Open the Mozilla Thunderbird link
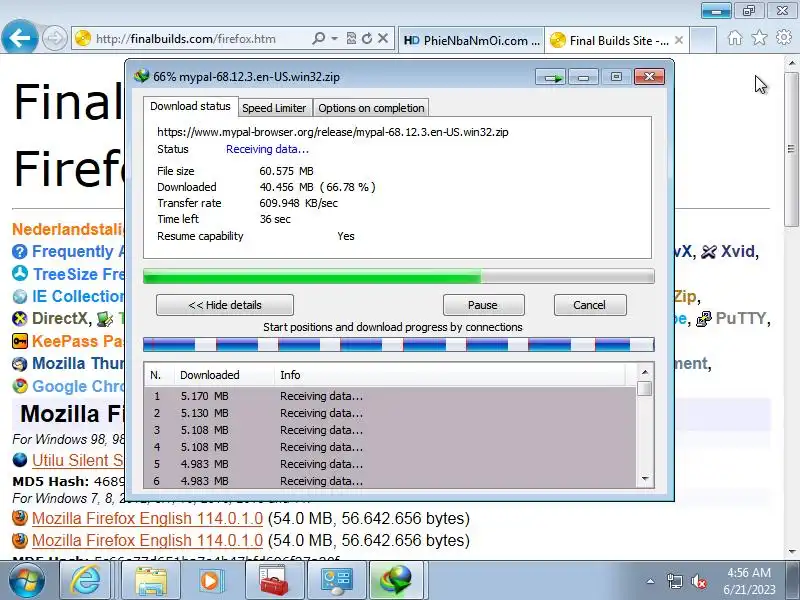This screenshot has width=800, height=600. pos(79,363)
